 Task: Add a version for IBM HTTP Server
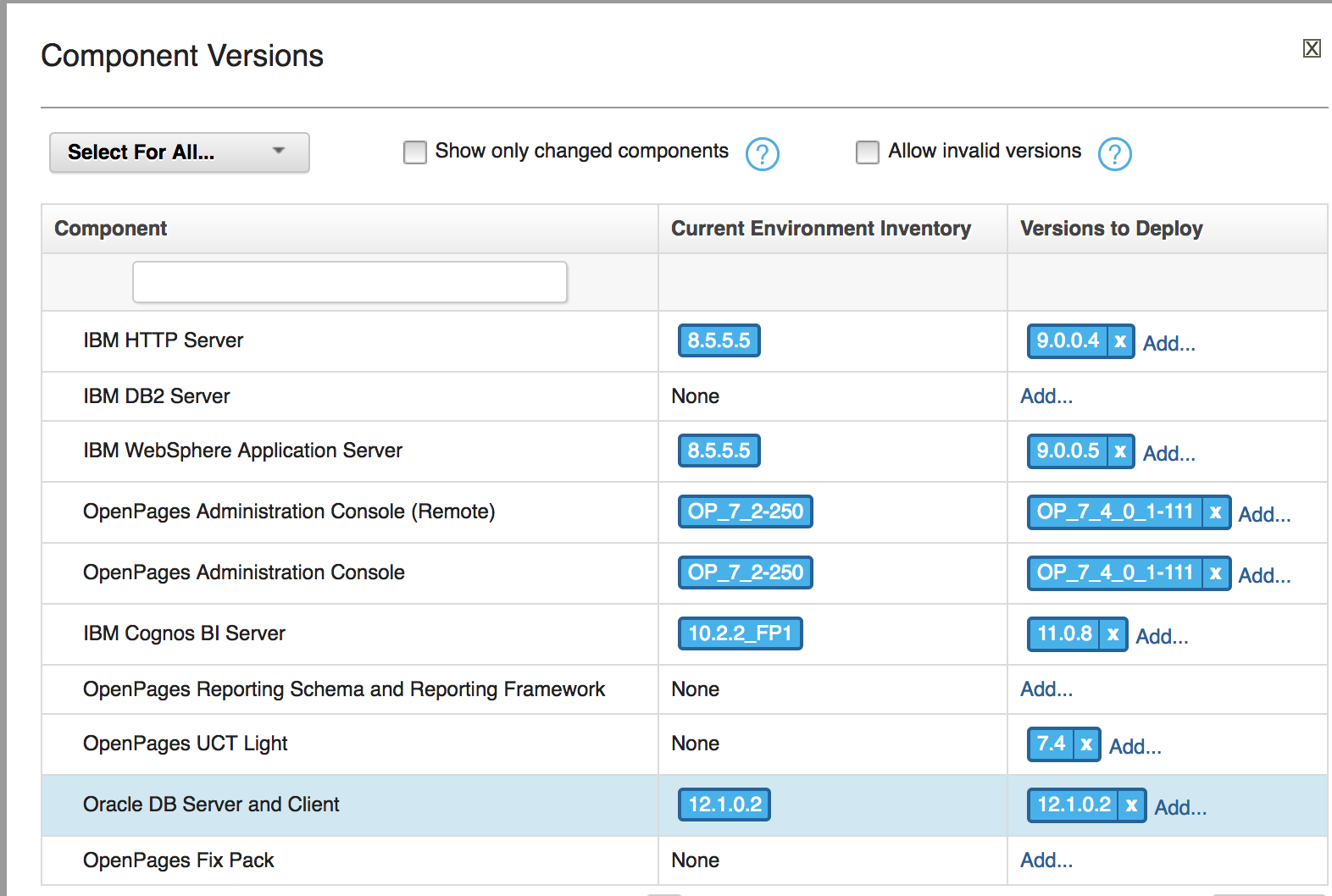(1169, 343)
